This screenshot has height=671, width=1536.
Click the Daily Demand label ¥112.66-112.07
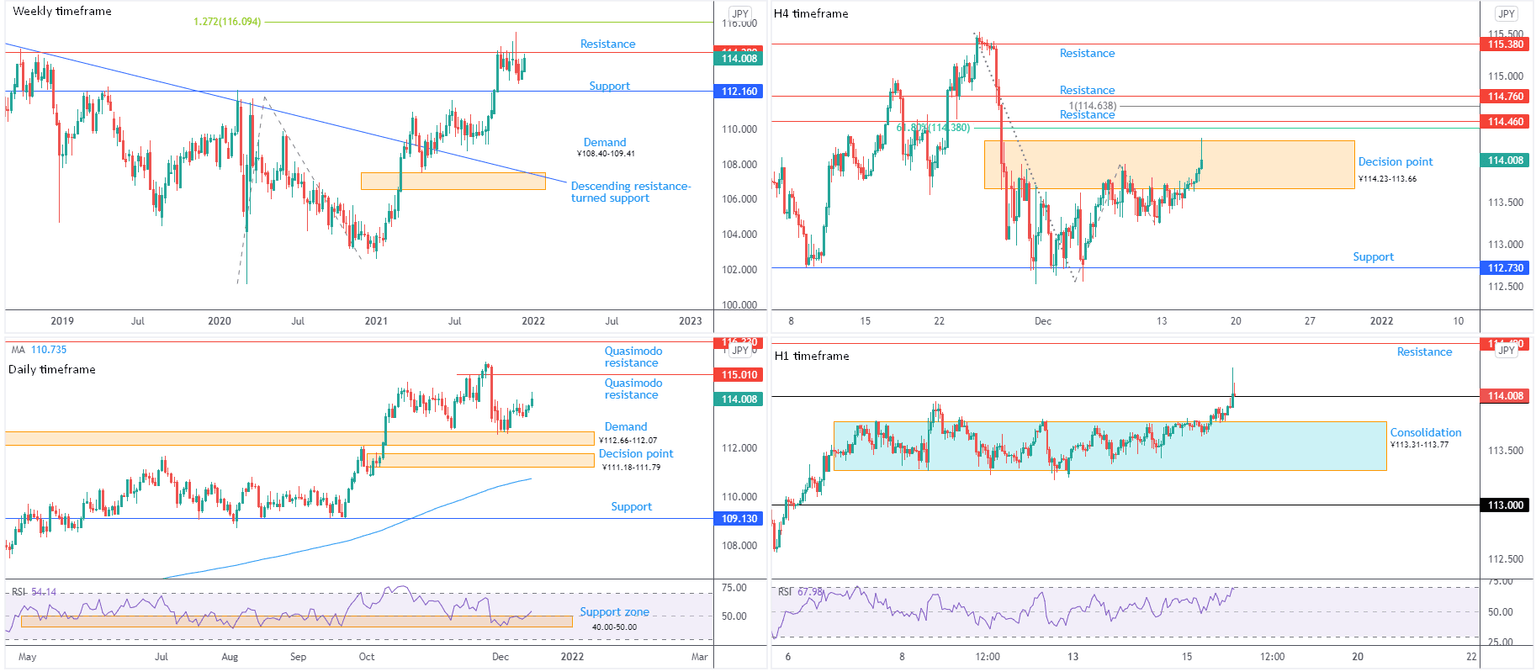(x=626, y=433)
